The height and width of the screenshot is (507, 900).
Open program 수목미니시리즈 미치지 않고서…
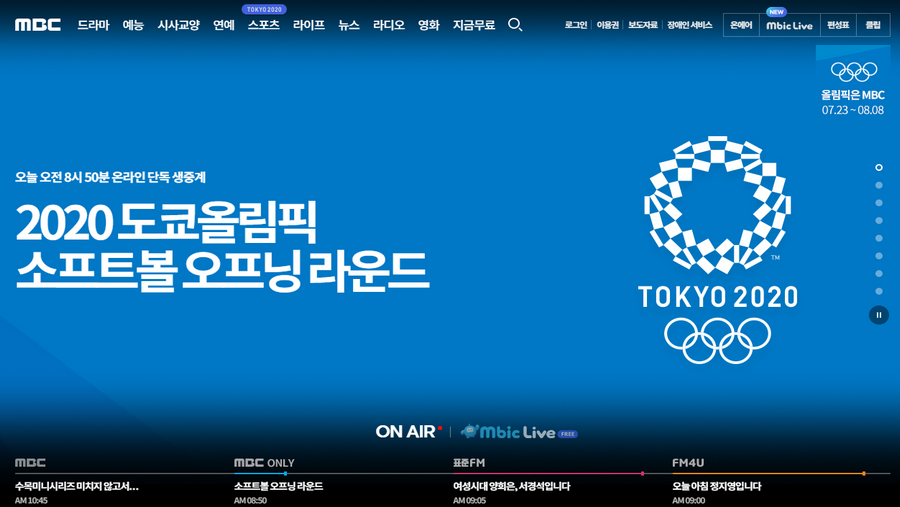77,486
